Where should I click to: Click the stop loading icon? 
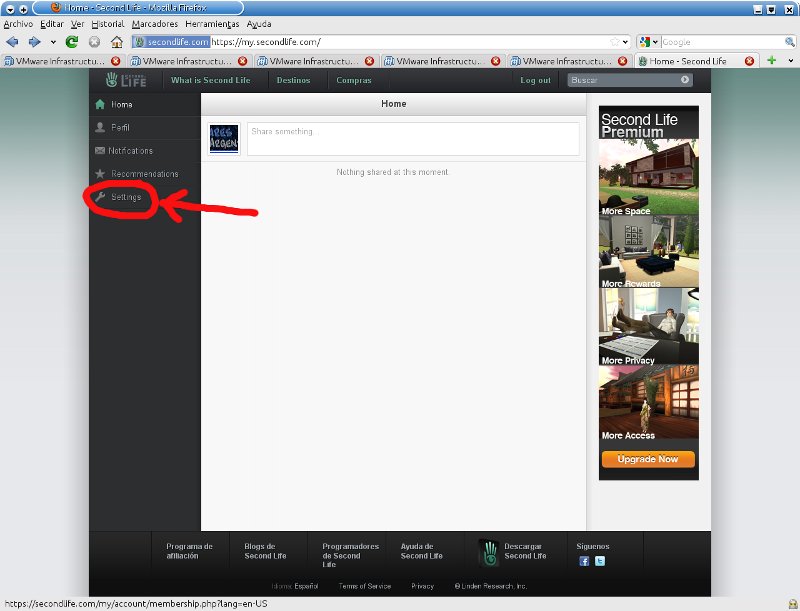pyautogui.click(x=94, y=42)
